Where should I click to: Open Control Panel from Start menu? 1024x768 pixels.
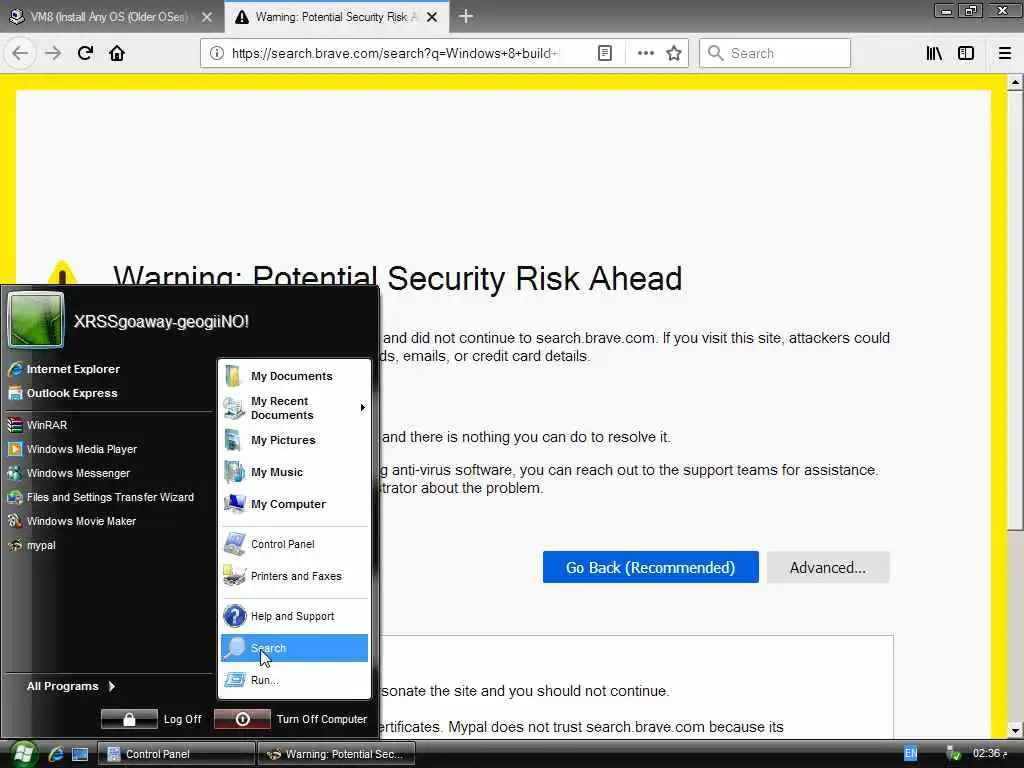(x=295, y=544)
